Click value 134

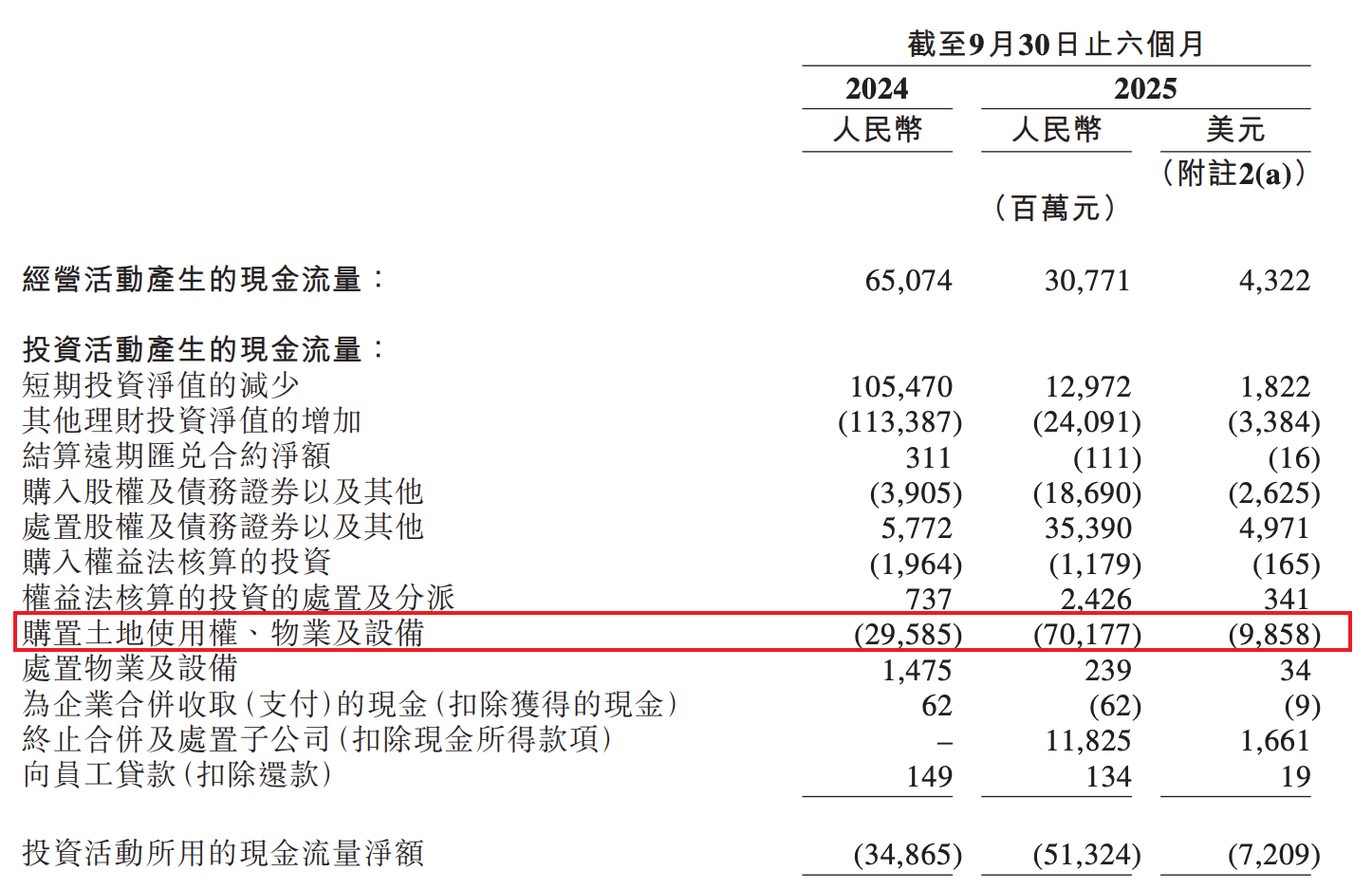pyautogui.click(x=1107, y=777)
